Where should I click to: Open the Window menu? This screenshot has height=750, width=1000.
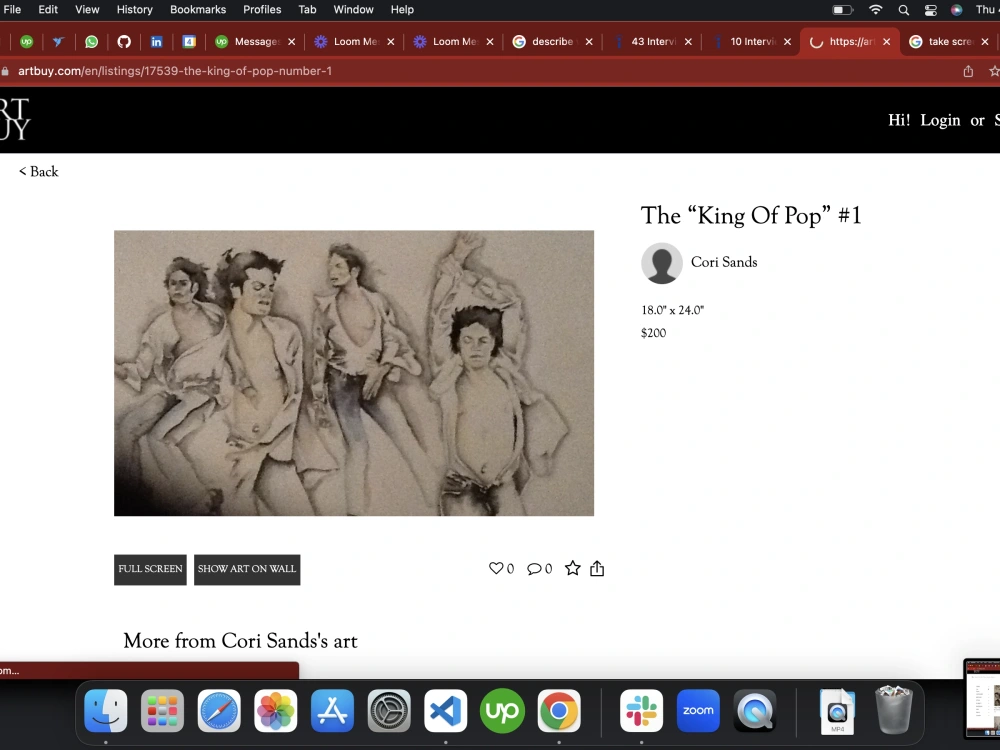[353, 10]
